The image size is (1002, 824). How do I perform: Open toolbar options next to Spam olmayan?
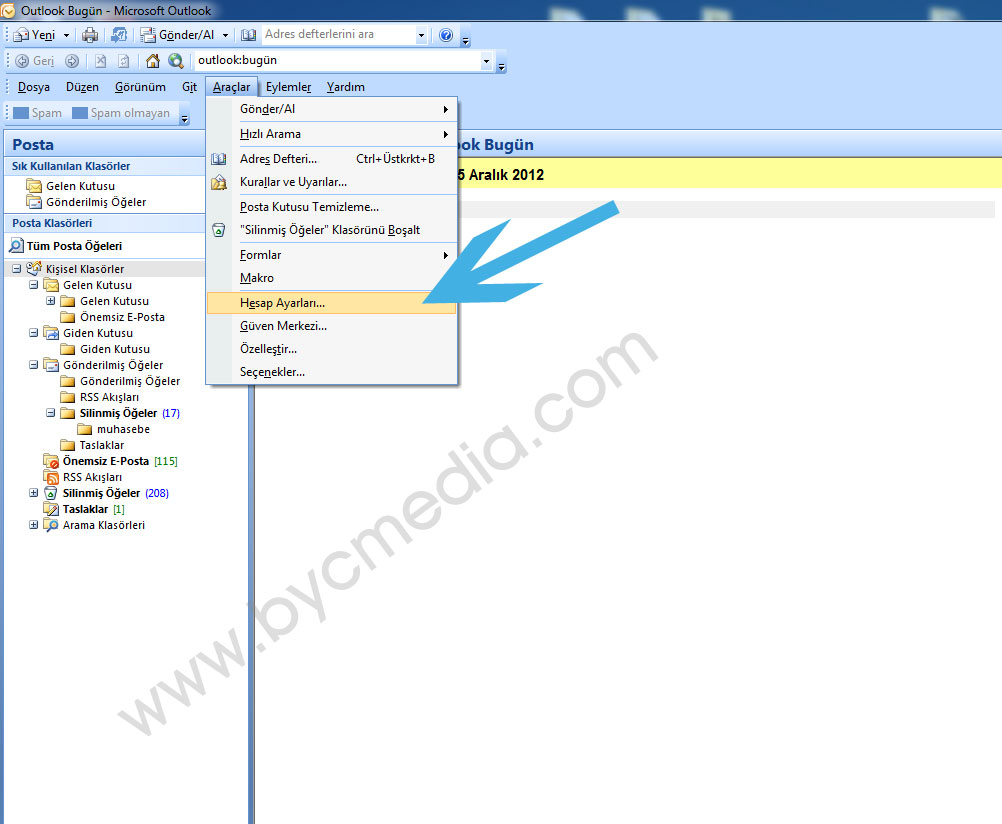(185, 115)
